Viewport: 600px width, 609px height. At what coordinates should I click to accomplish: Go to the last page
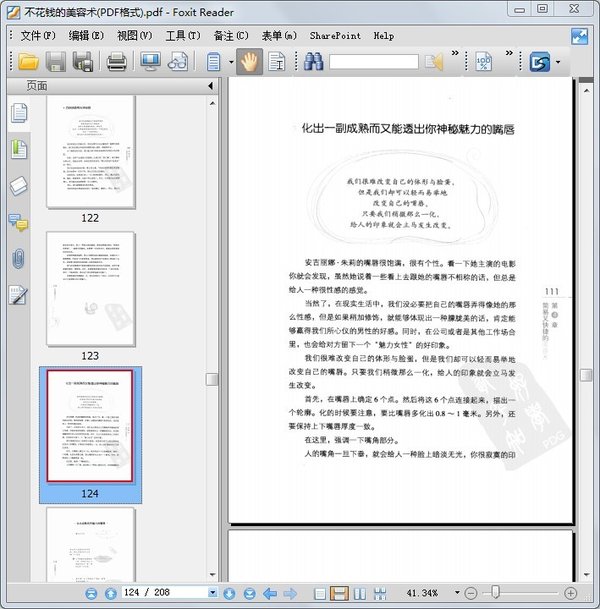click(249, 593)
